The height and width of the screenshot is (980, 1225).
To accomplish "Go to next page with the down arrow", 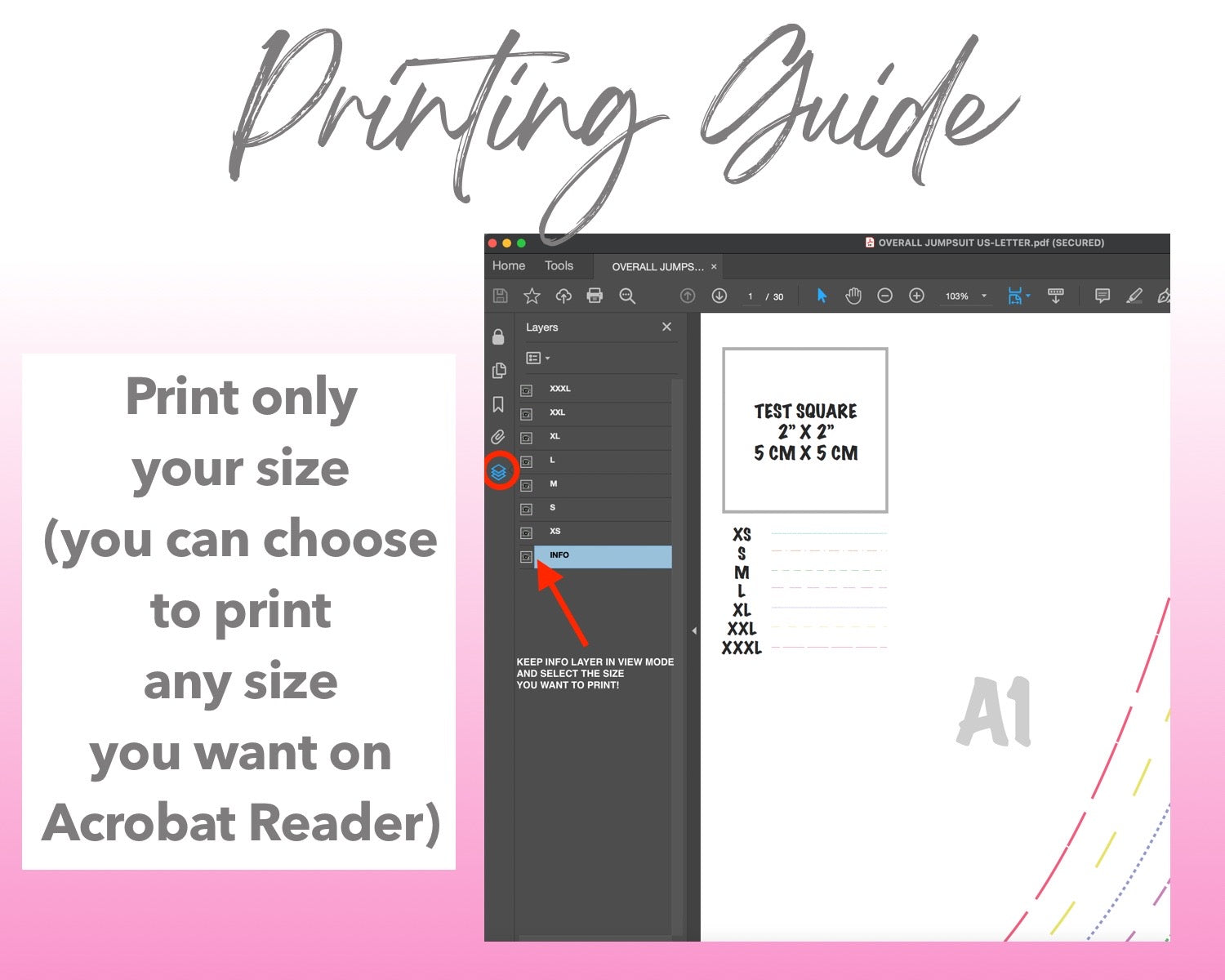I will [719, 296].
